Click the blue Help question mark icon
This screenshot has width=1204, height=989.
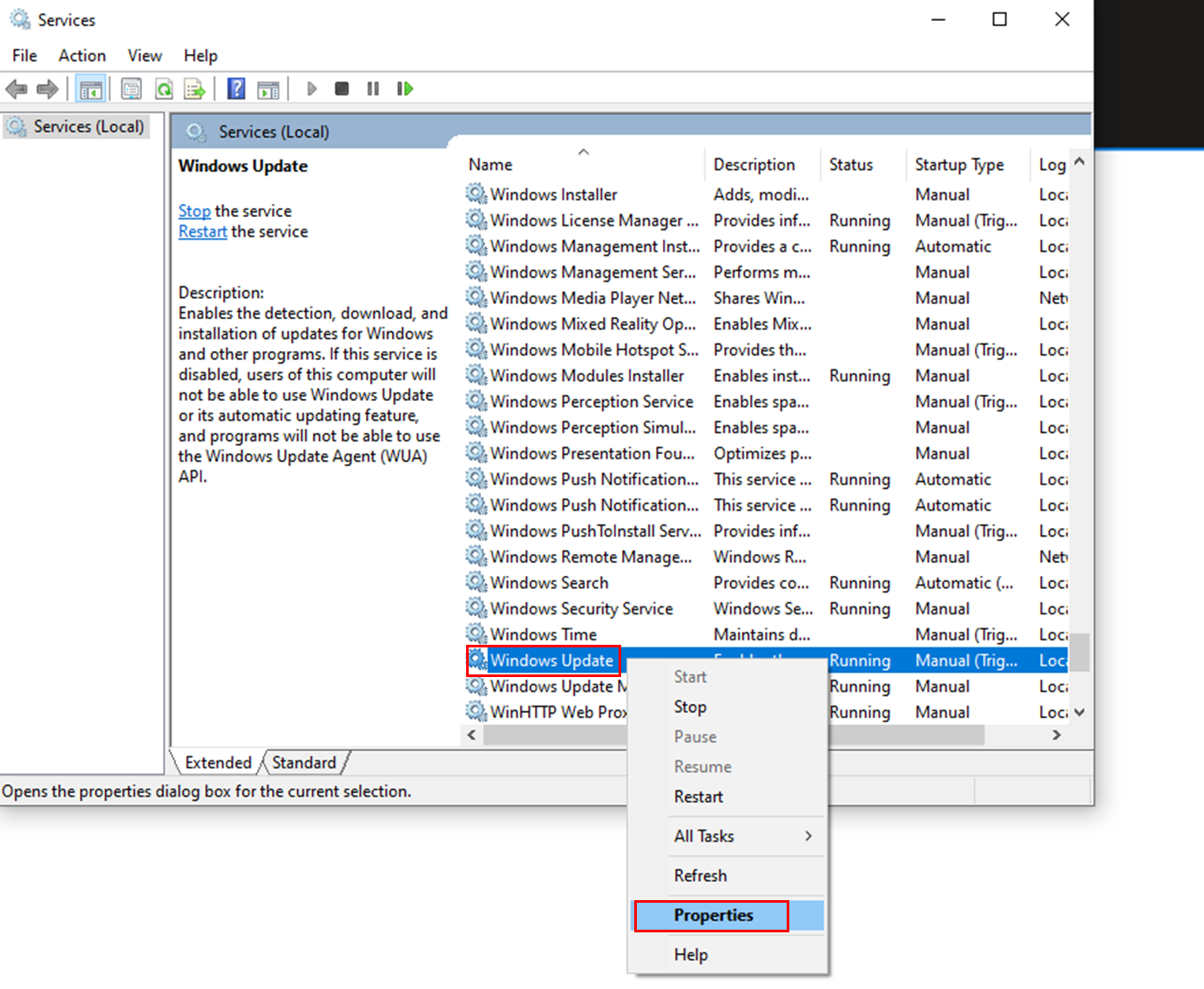(236, 89)
